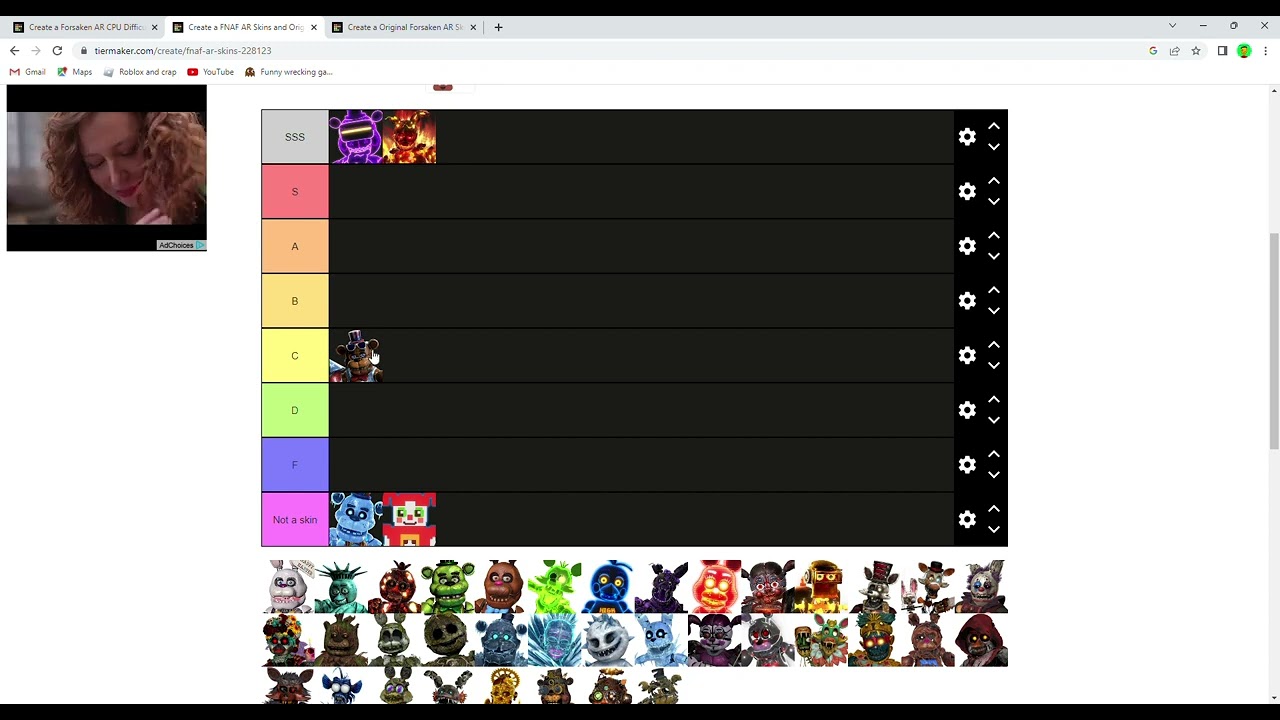Select pixel Circus Baby in Not a skin tier

click(410, 519)
